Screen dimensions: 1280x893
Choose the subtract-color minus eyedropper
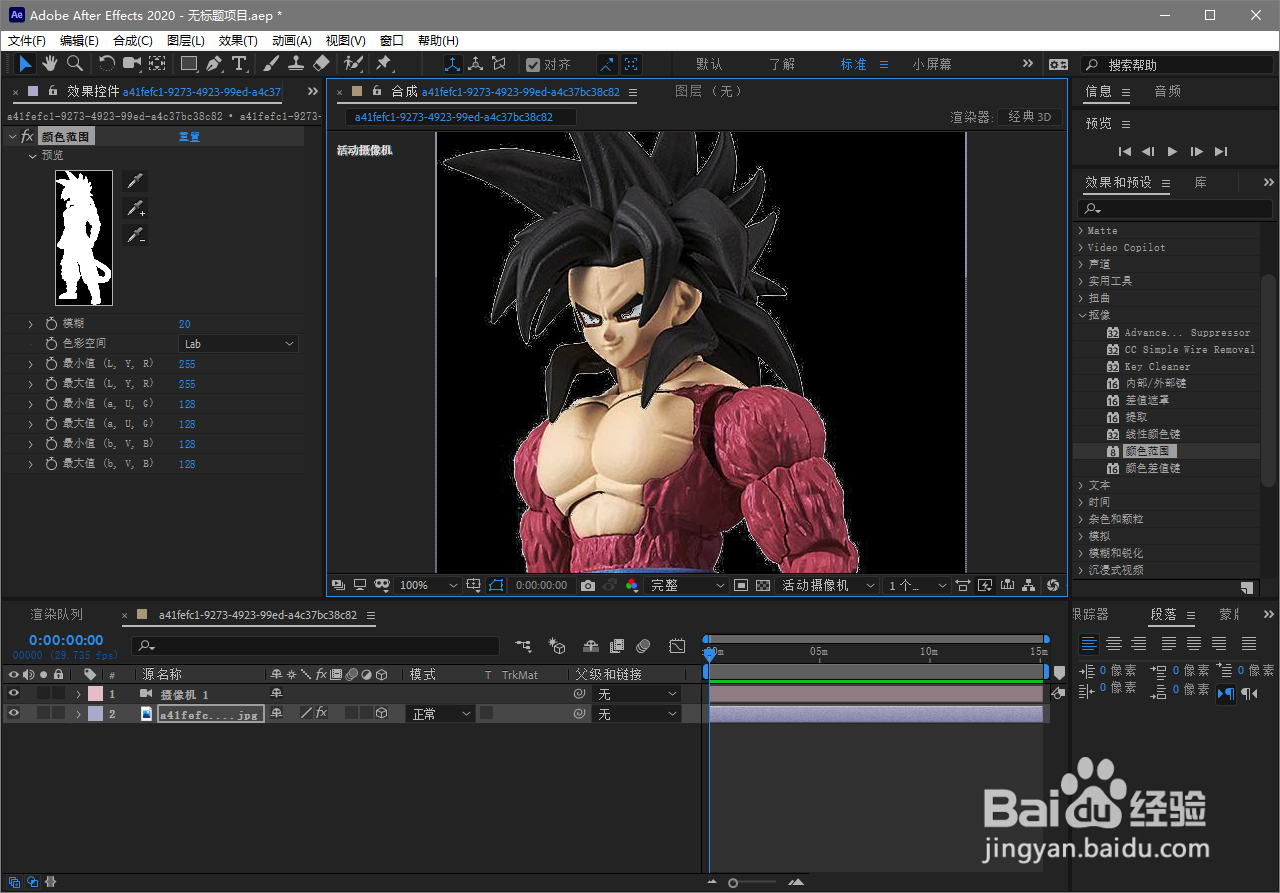tap(134, 235)
